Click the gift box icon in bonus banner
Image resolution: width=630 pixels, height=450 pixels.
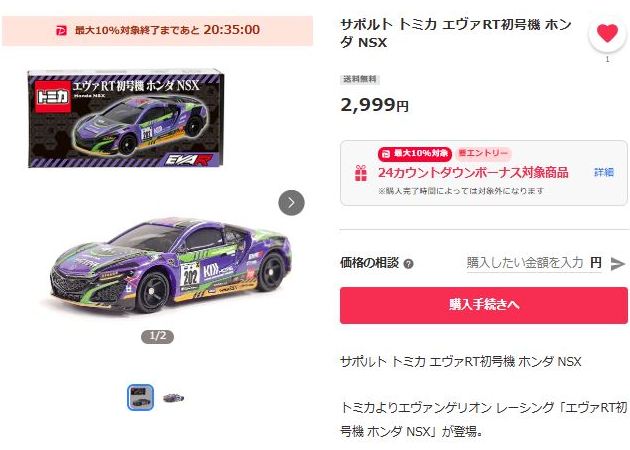(360, 173)
